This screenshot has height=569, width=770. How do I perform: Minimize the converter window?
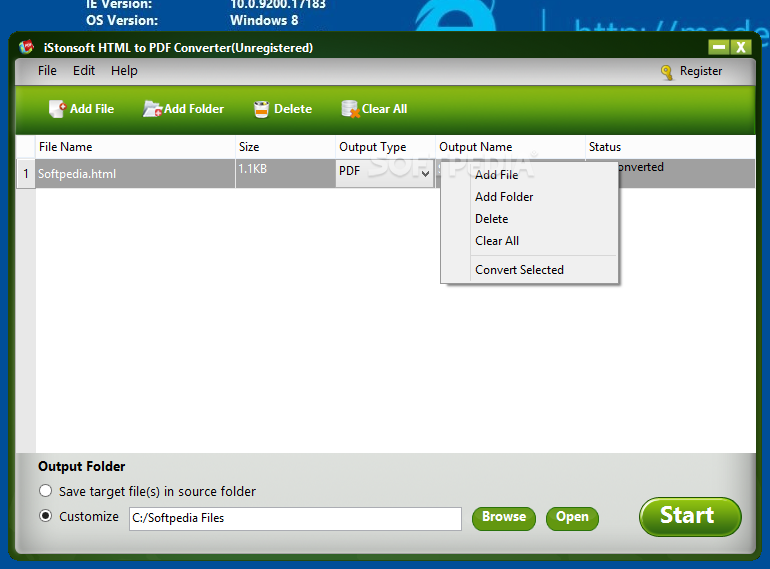719,47
